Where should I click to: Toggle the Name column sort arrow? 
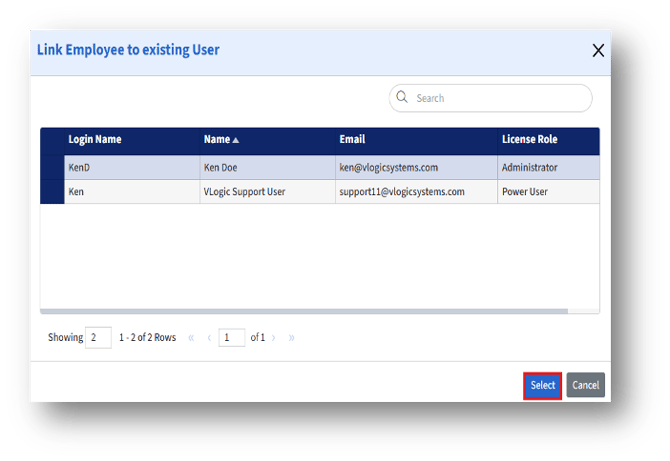236,140
